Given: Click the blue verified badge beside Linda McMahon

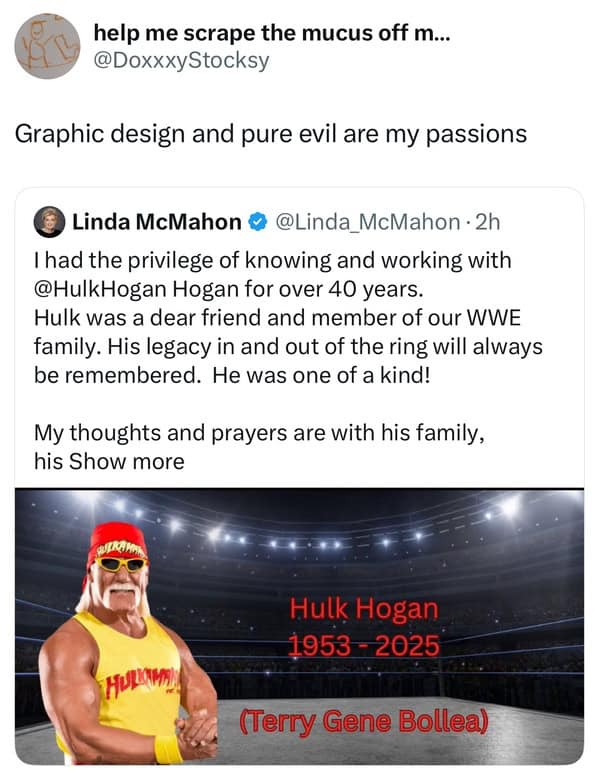Looking at the screenshot, I should pos(258,222).
